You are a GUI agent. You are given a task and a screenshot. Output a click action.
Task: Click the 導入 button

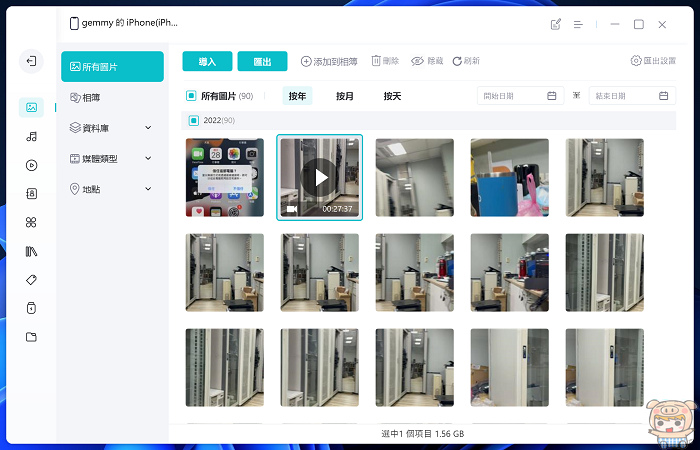pos(207,61)
